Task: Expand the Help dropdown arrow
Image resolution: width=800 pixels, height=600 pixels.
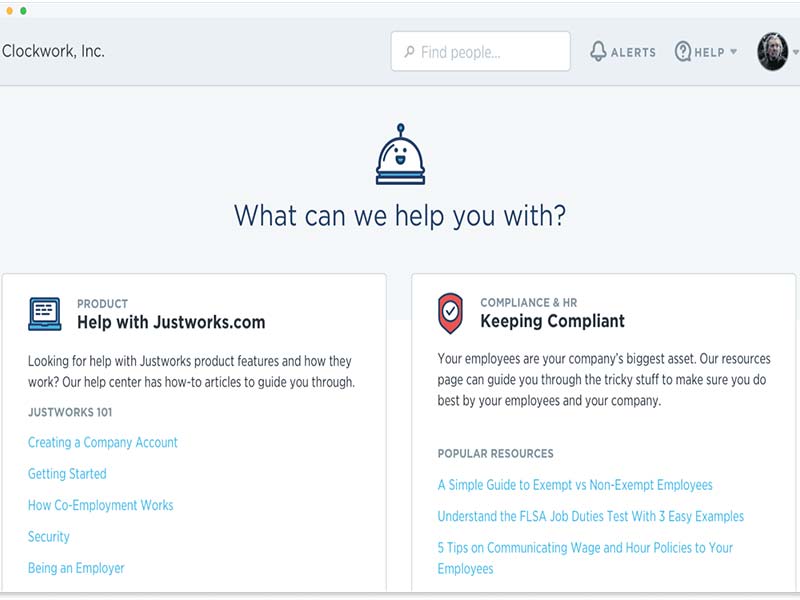Action: 733,52
